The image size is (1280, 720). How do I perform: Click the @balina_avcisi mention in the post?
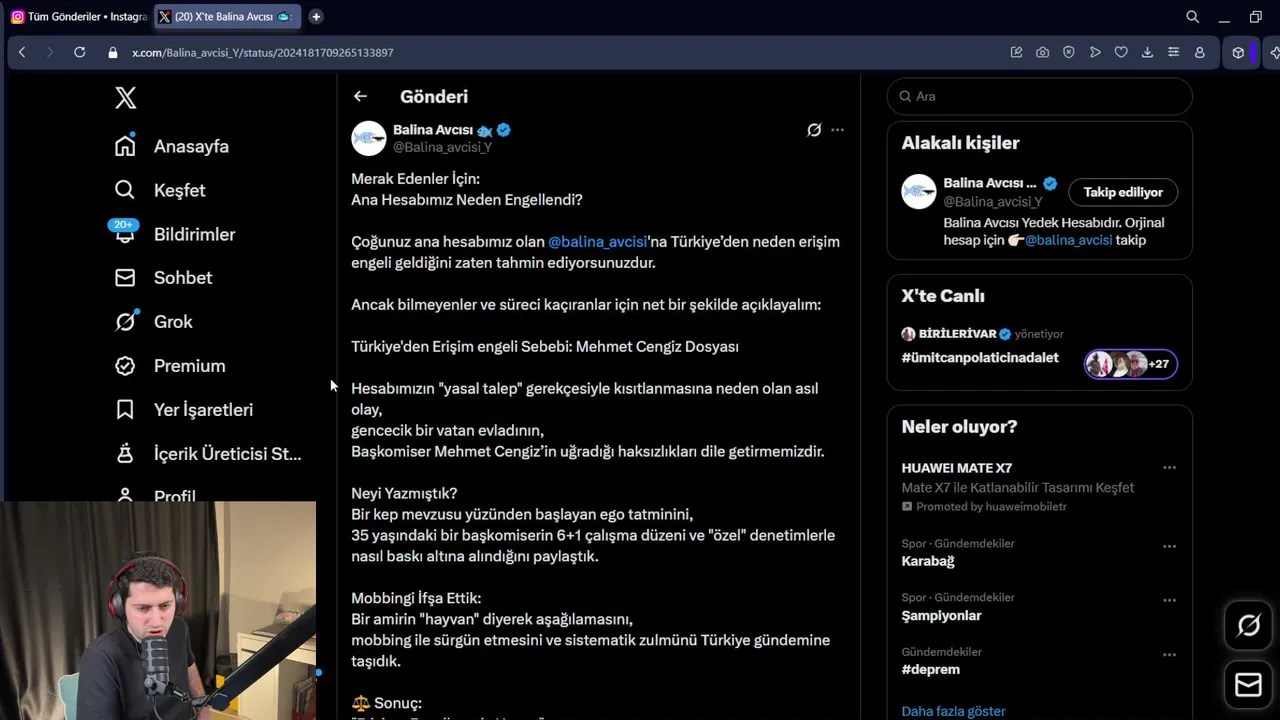pos(598,242)
